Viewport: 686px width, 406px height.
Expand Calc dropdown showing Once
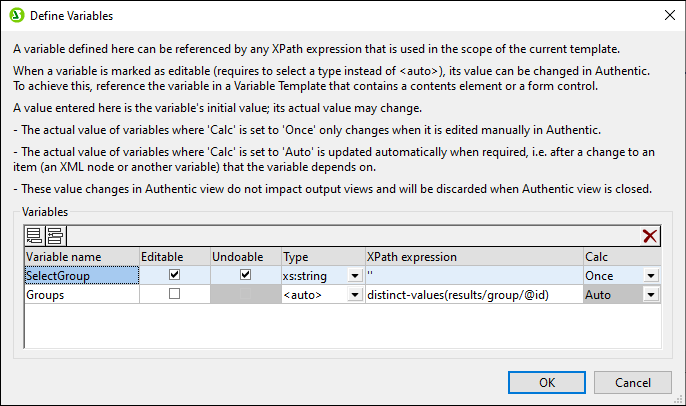651,275
